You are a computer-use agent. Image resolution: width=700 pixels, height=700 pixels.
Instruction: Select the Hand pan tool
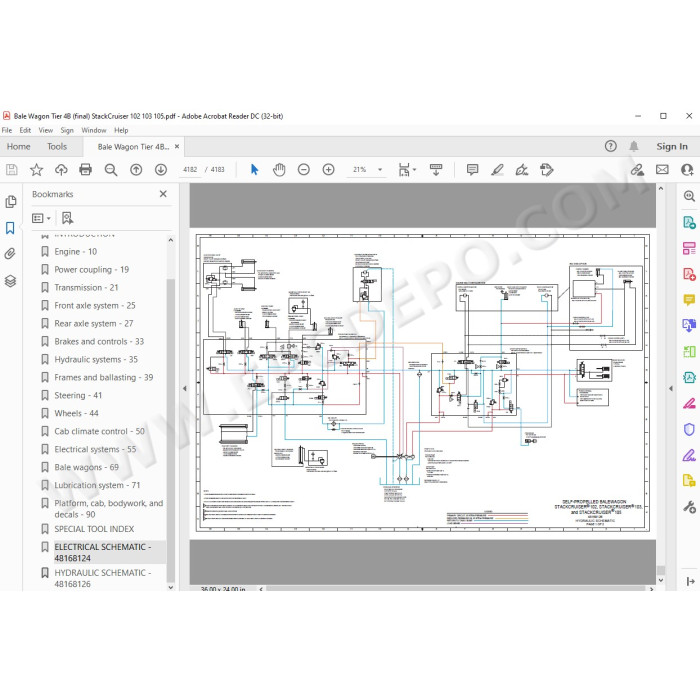pyautogui.click(x=279, y=170)
